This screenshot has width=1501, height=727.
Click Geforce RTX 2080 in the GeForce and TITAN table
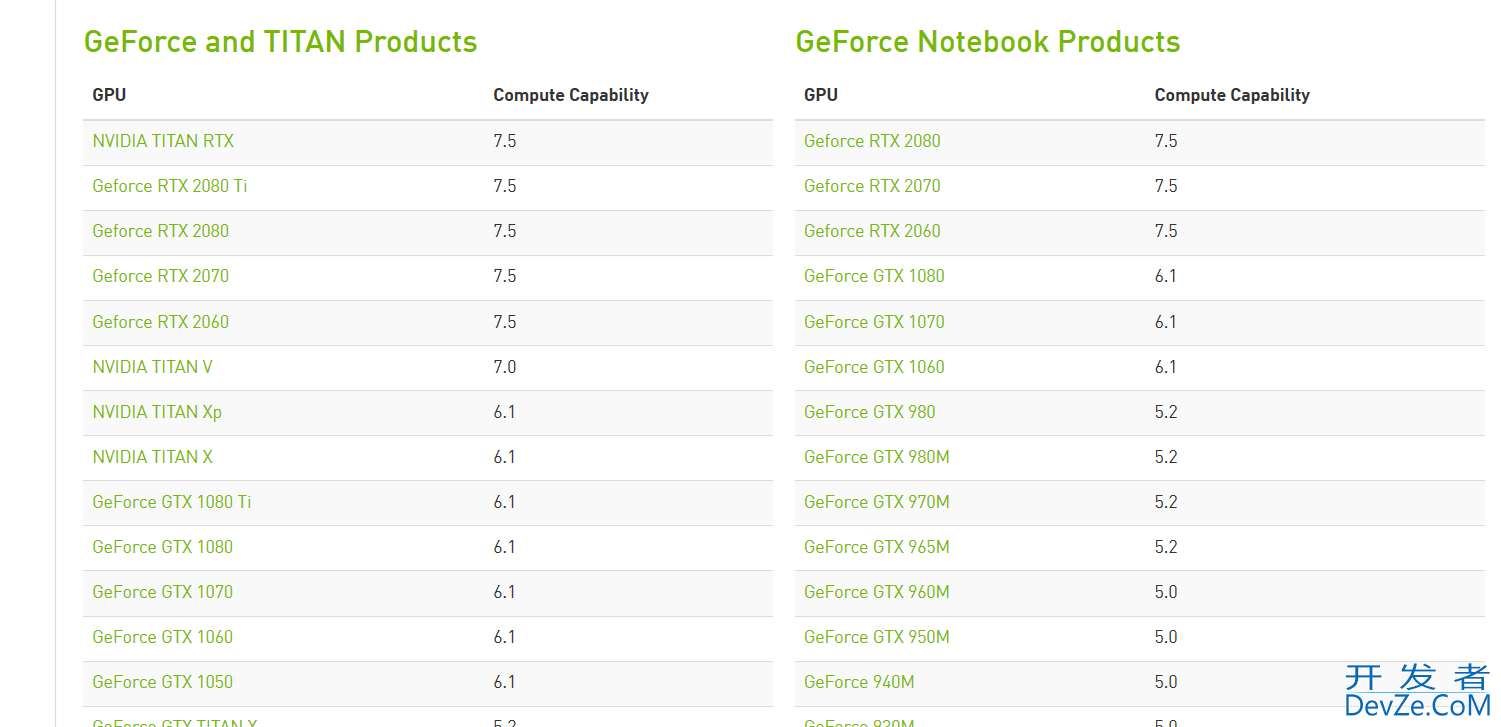(x=161, y=231)
